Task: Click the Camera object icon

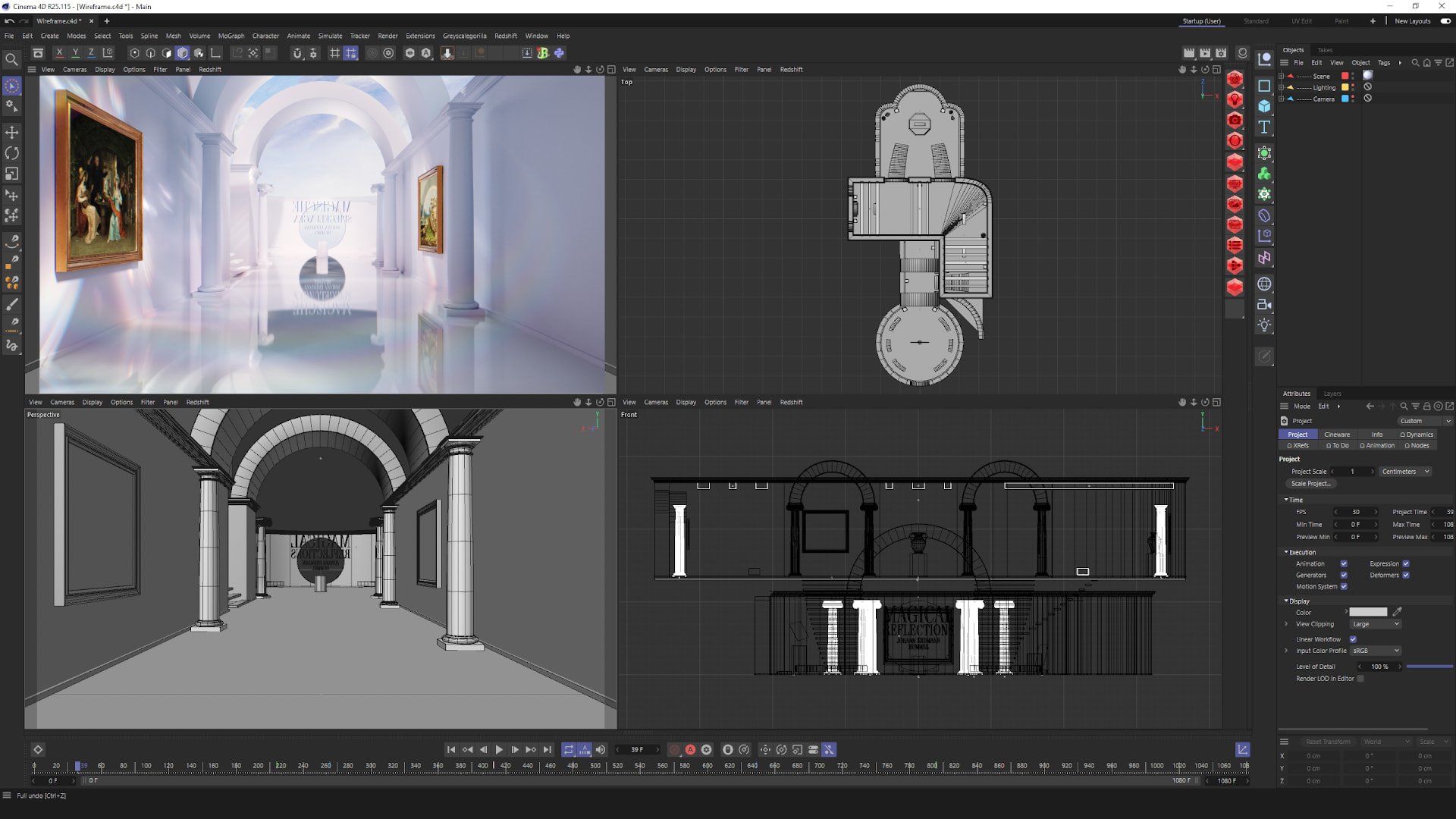Action: coord(1264,305)
